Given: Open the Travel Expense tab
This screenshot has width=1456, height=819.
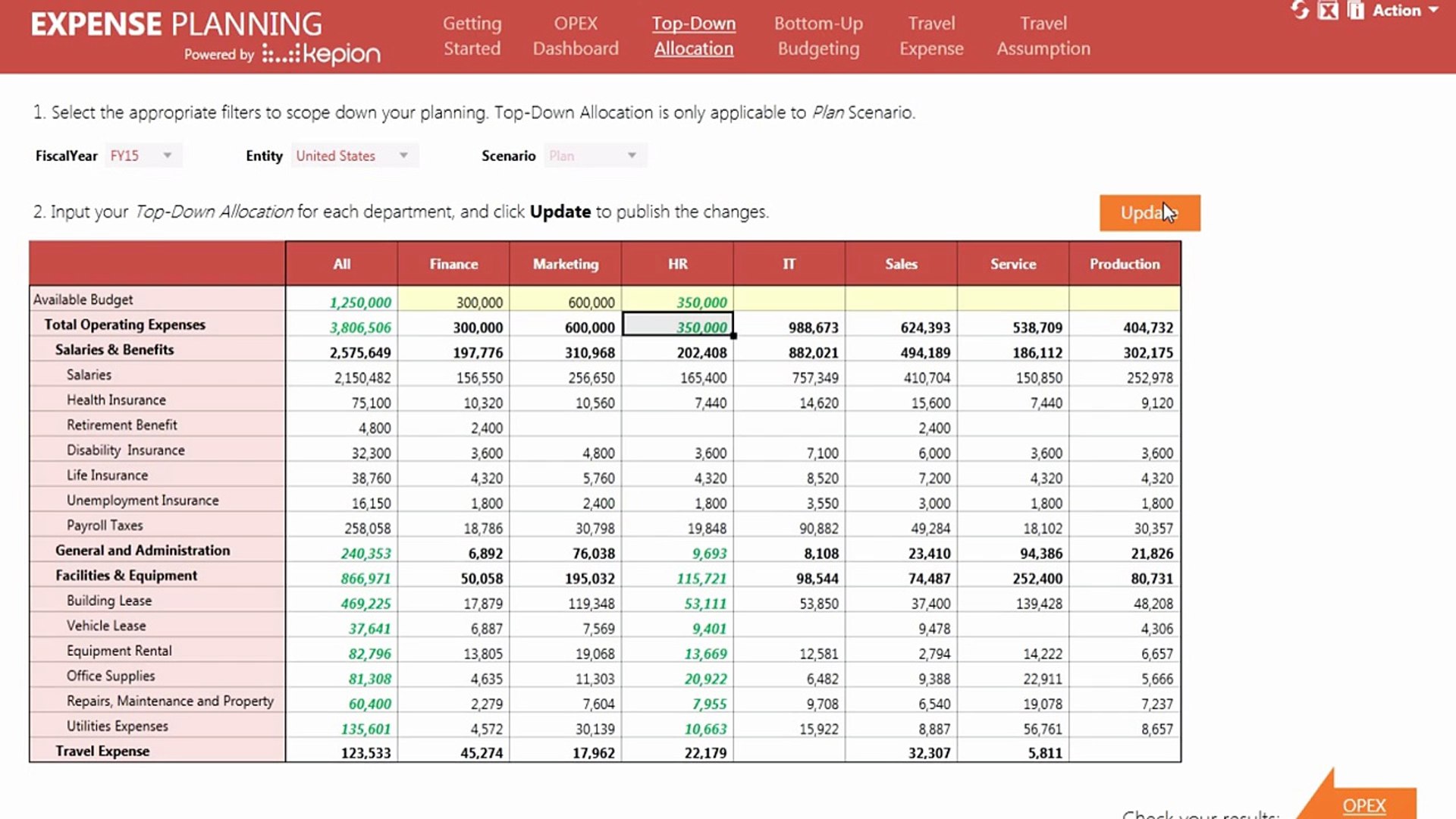Looking at the screenshot, I should click(x=931, y=36).
